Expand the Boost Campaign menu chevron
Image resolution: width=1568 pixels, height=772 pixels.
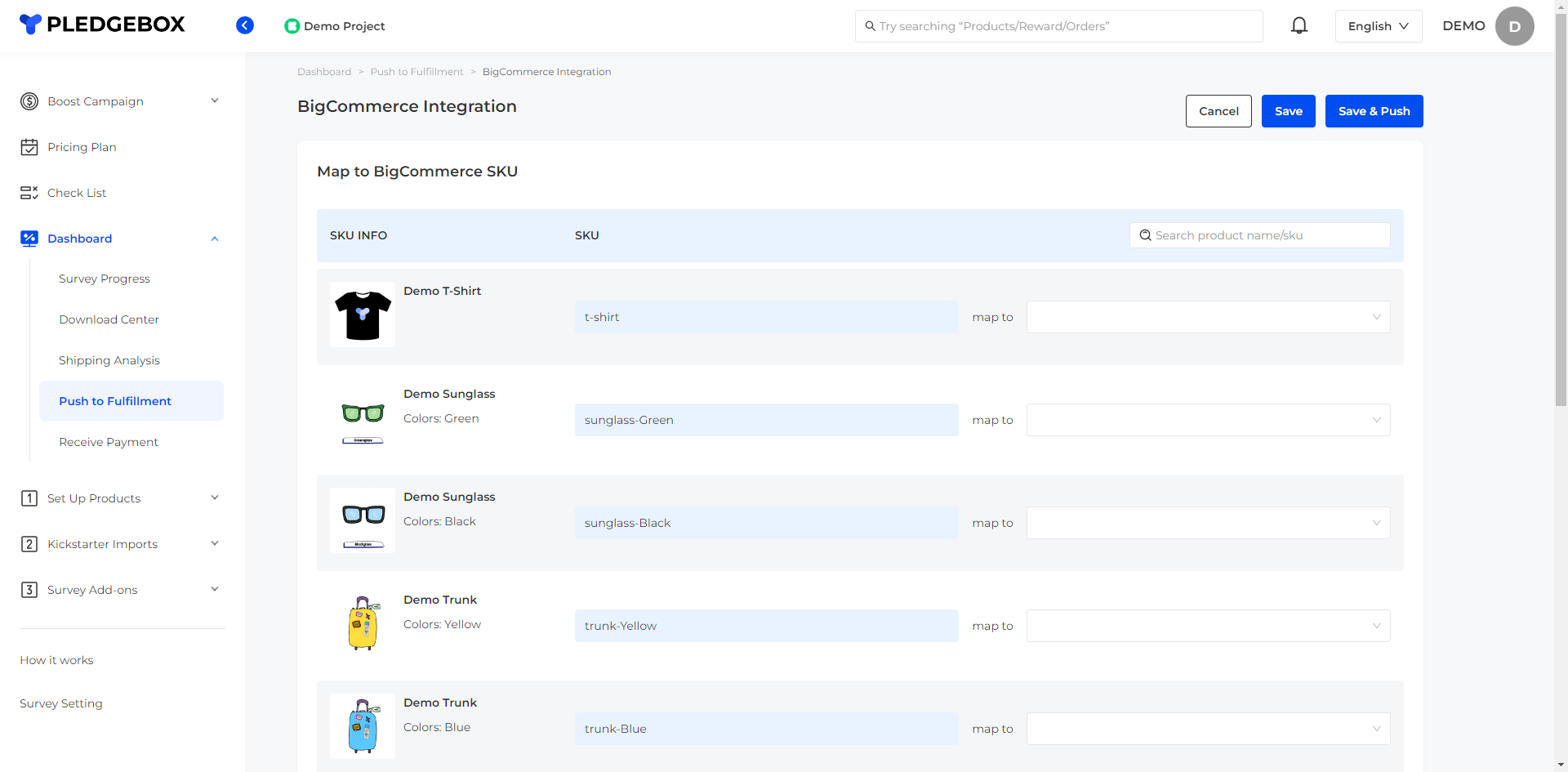(x=215, y=100)
